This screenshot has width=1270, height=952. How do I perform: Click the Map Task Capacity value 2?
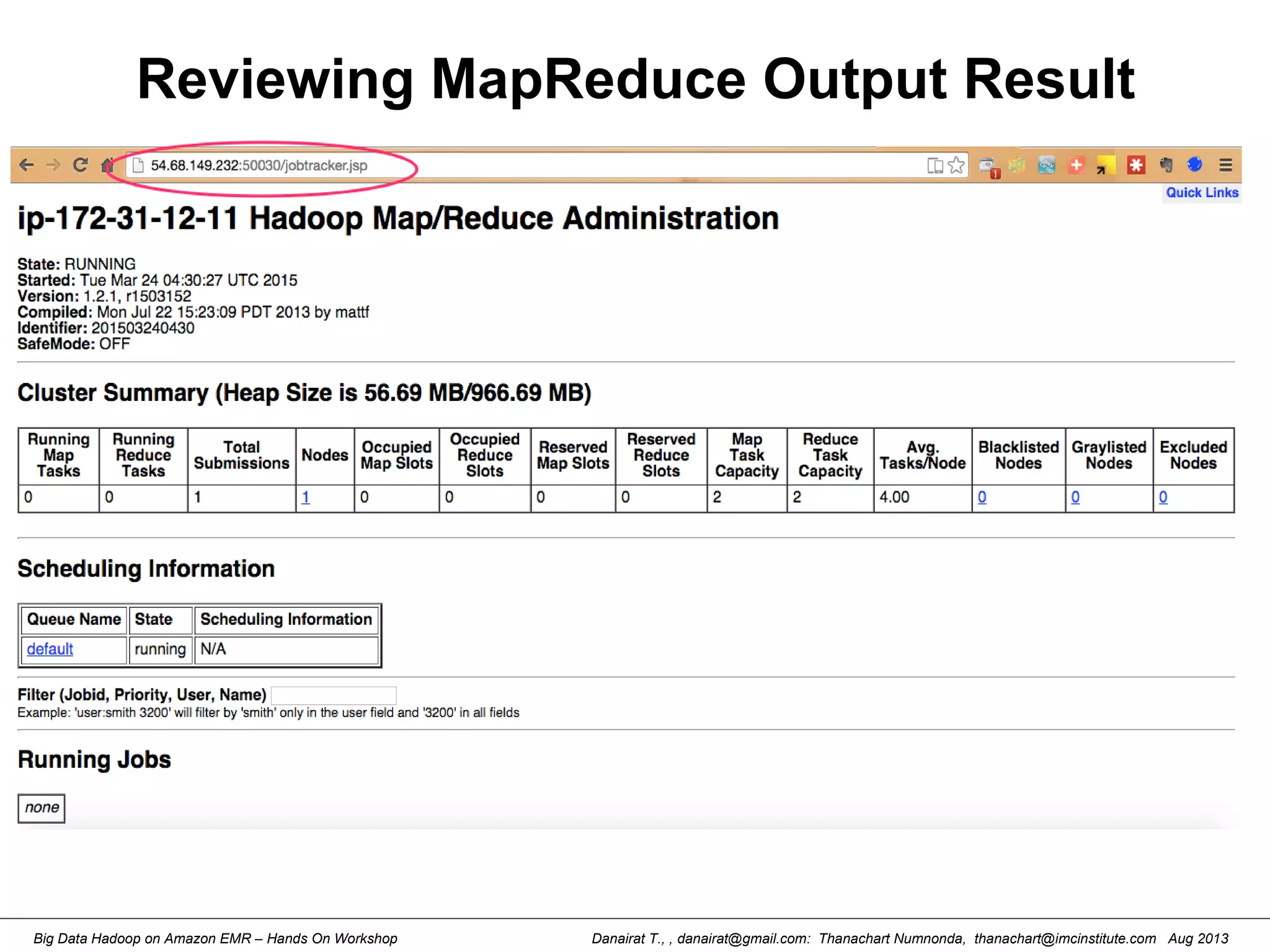click(717, 497)
